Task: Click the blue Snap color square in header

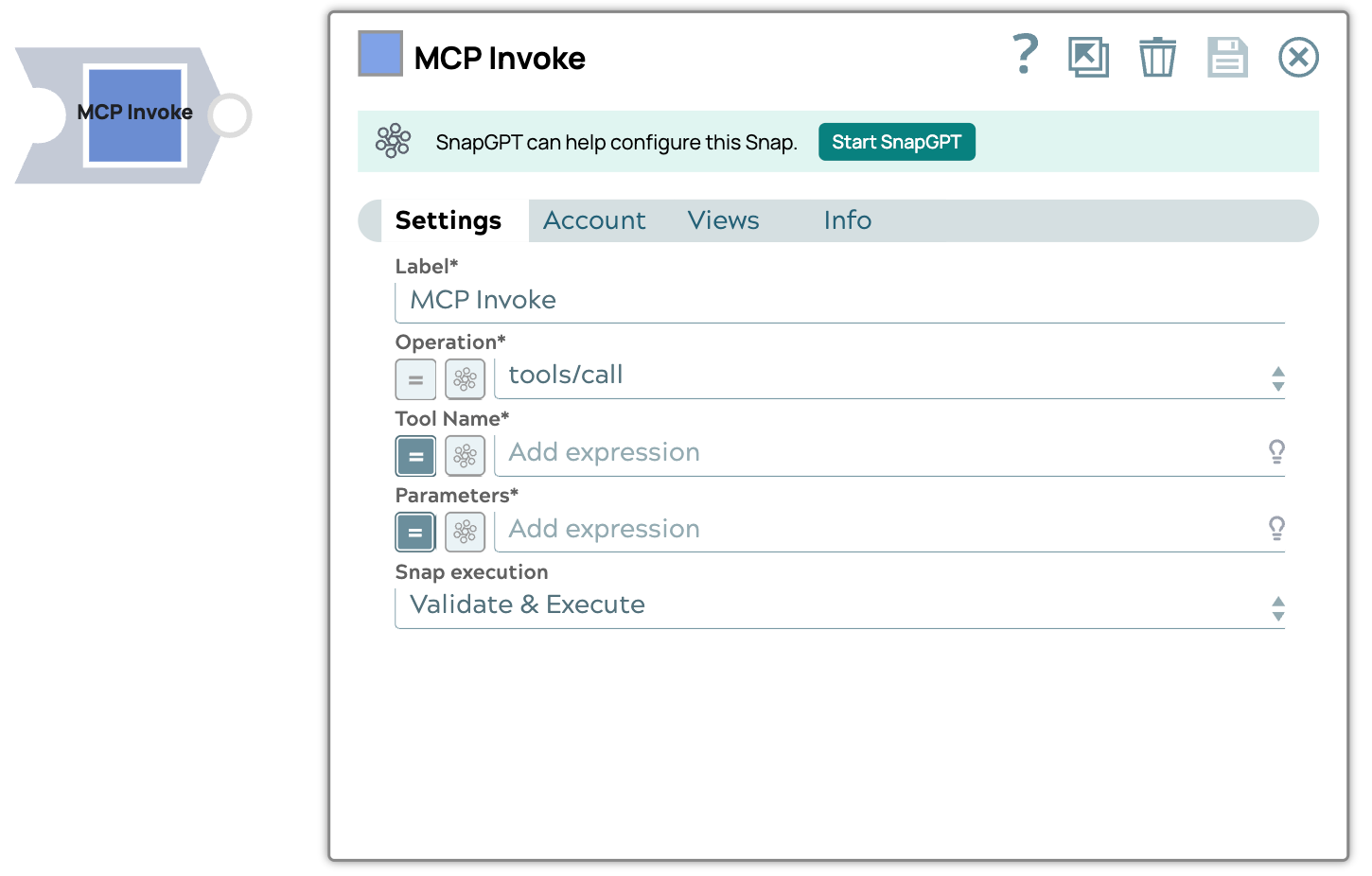Action: coord(380,54)
